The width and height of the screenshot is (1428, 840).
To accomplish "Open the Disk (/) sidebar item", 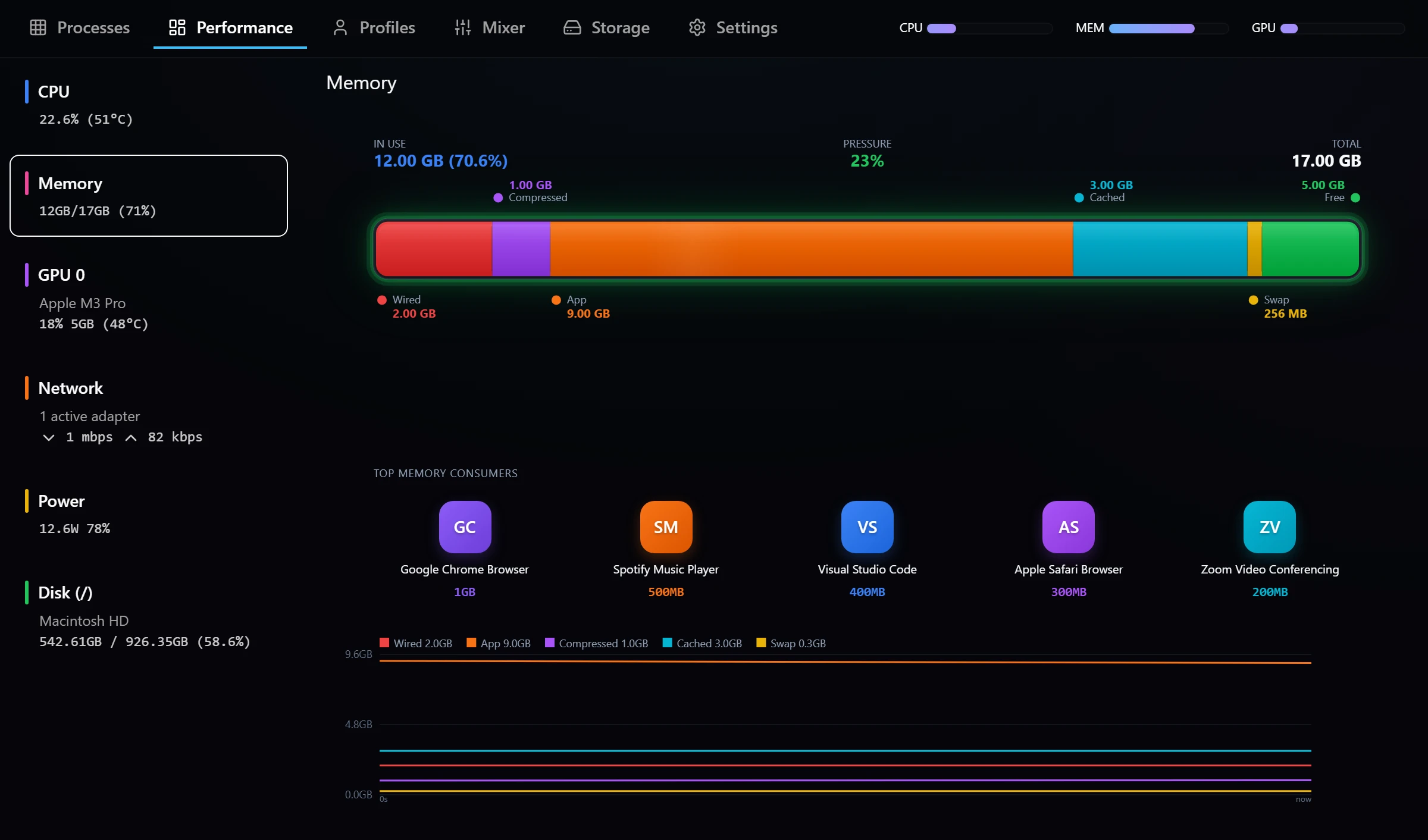I will tap(149, 616).
